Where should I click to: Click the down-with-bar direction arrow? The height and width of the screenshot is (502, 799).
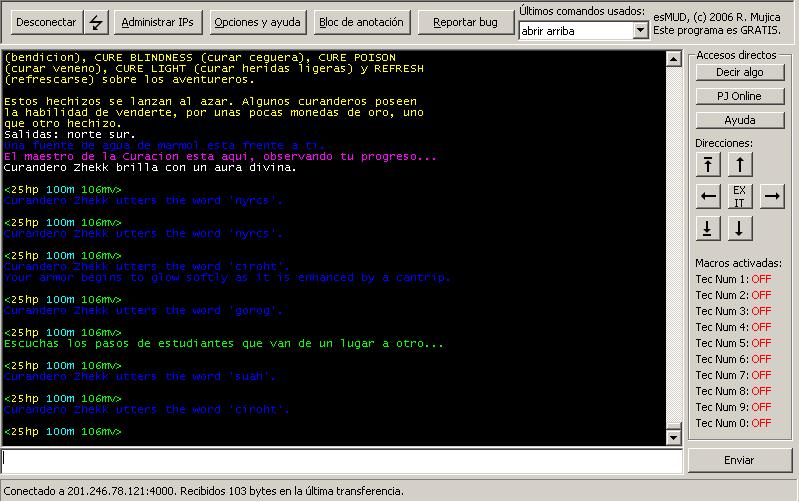click(x=708, y=228)
